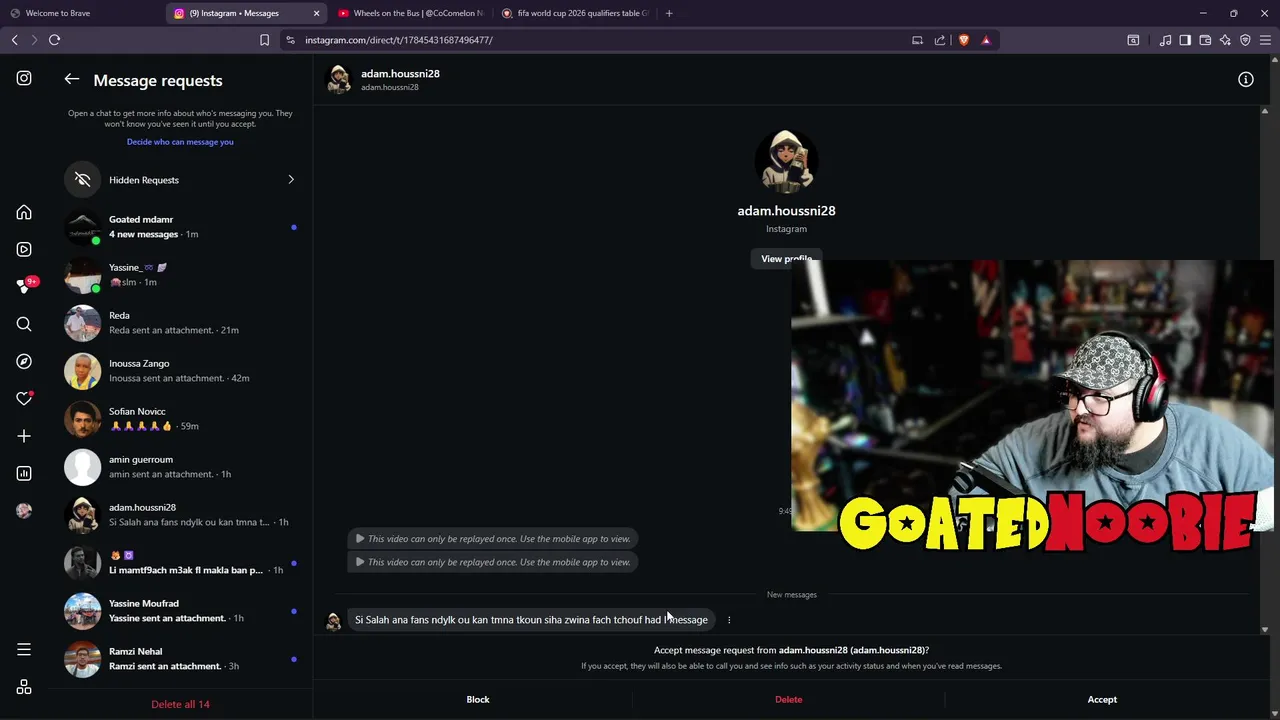Delete this message request

coord(788,700)
